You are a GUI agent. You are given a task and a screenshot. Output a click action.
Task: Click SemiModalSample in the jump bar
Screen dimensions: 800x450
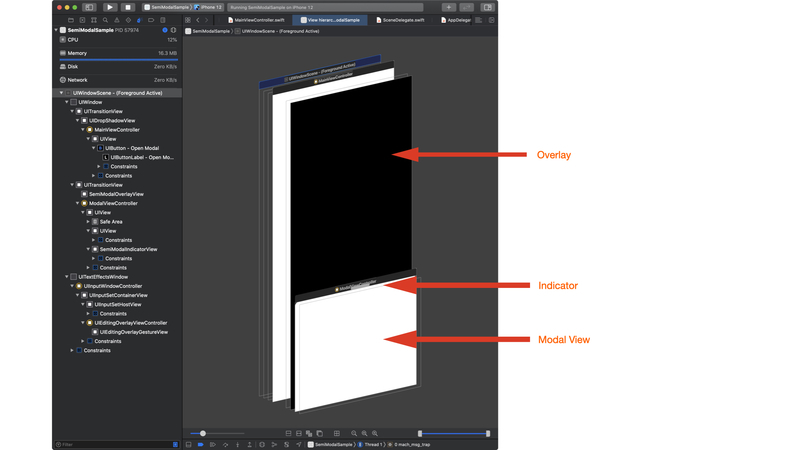coord(208,31)
